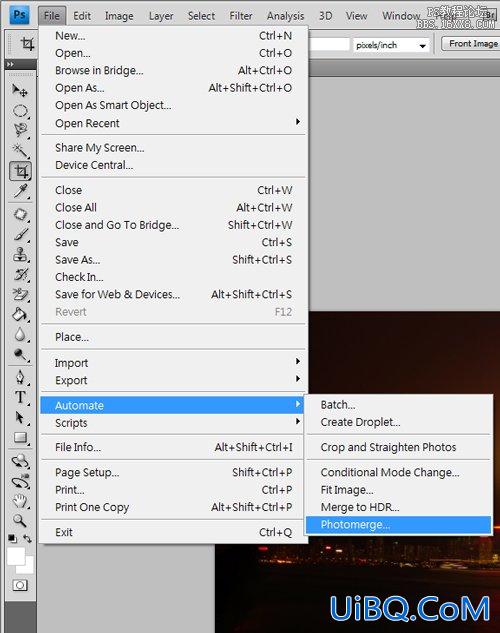Reset to default foreground and background colors

click(x=13, y=539)
